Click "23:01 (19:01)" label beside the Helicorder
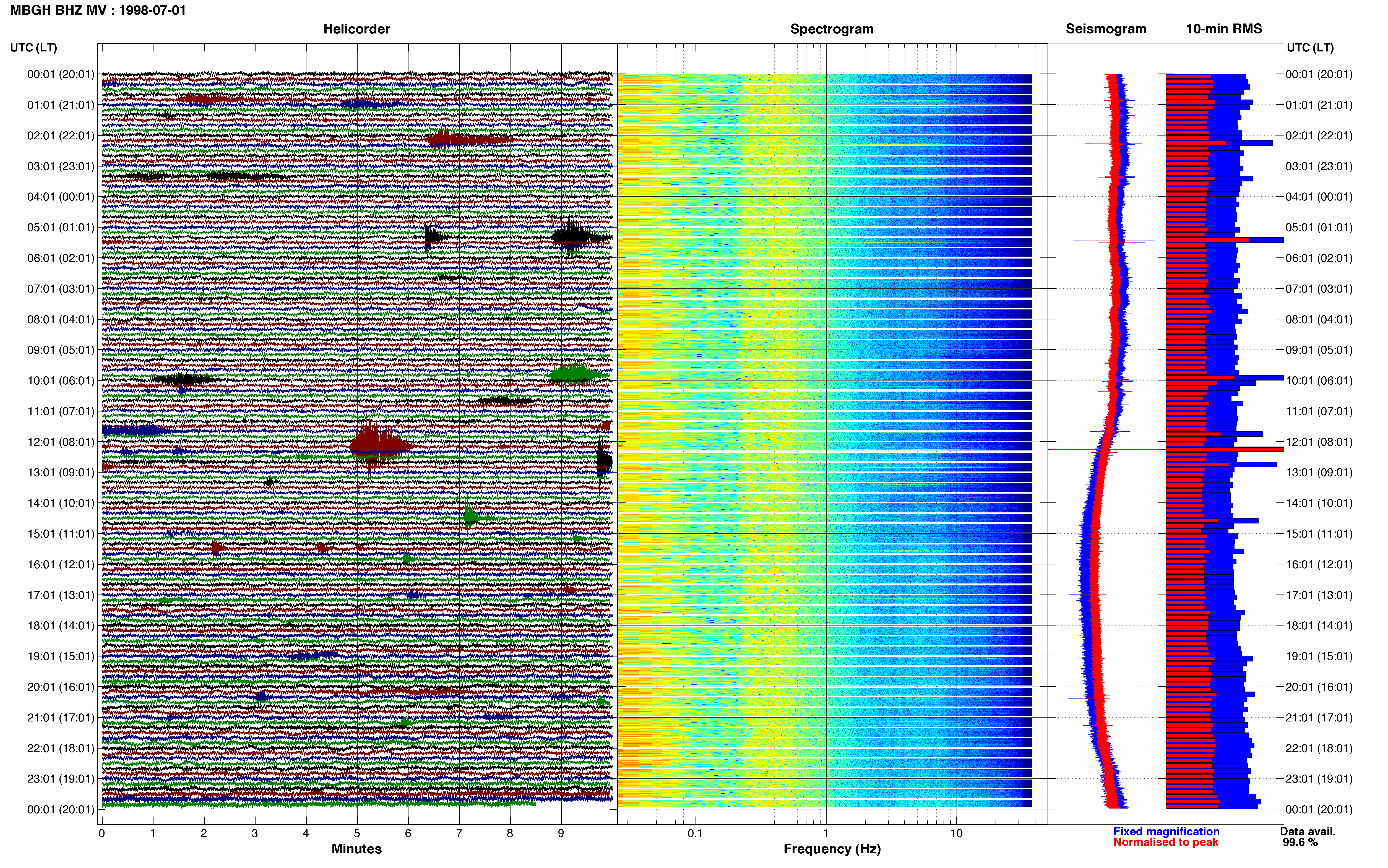Image resolution: width=1388 pixels, height=868 pixels. (x=61, y=779)
